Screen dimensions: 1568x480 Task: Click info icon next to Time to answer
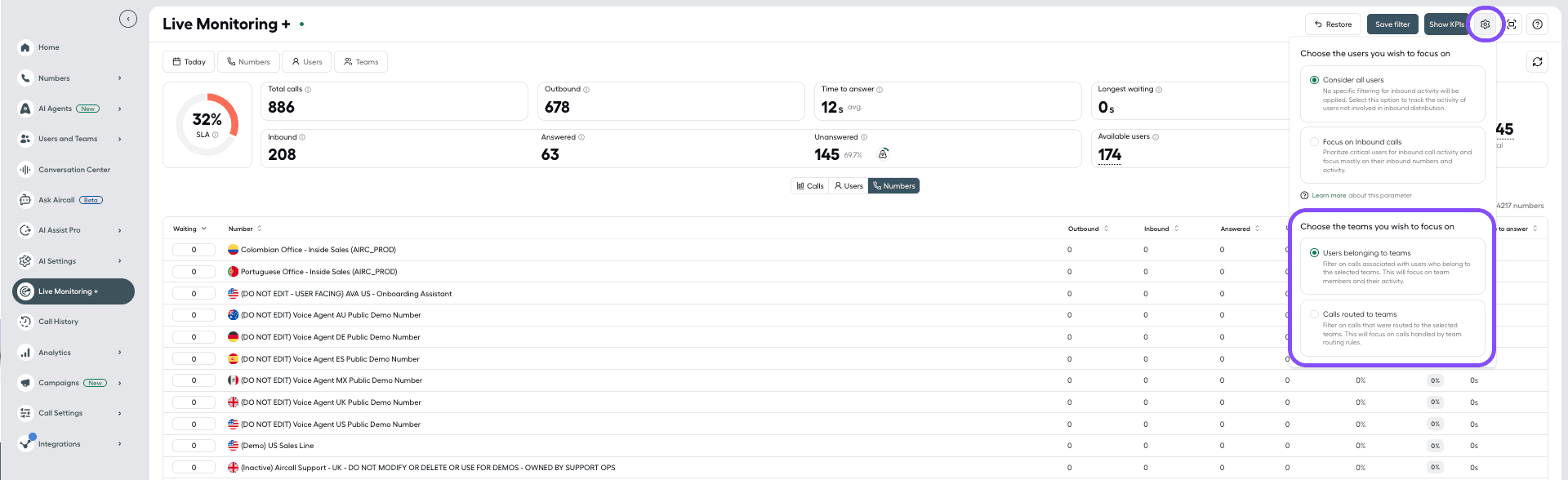880,90
